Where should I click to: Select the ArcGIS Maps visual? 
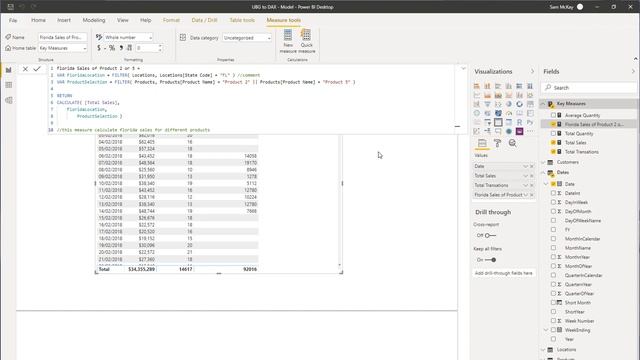[x=509, y=131]
